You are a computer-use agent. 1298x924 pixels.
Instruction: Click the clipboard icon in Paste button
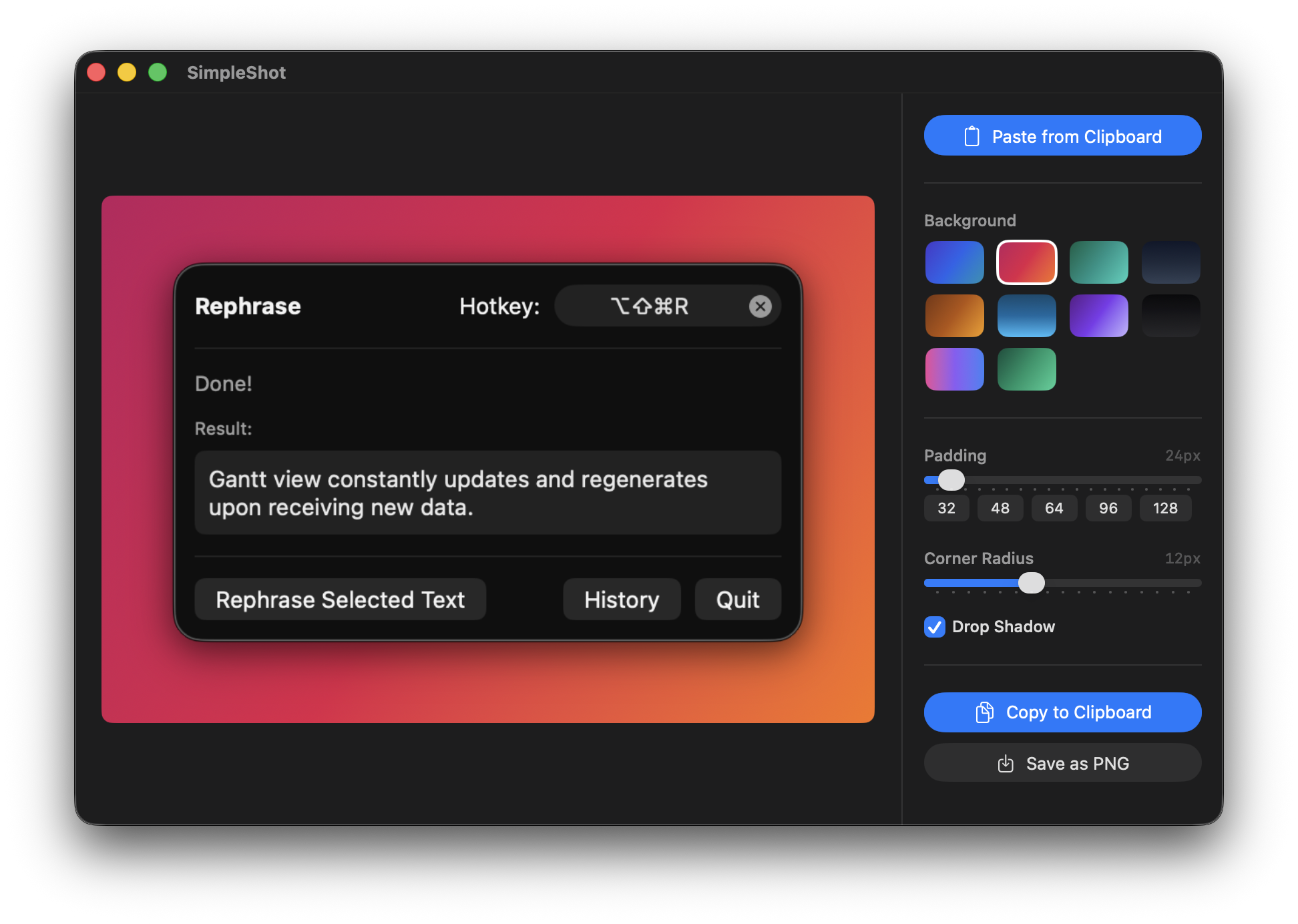(971, 136)
